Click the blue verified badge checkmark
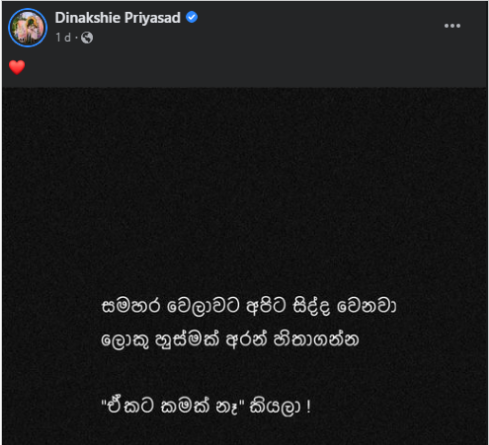 (x=192, y=17)
